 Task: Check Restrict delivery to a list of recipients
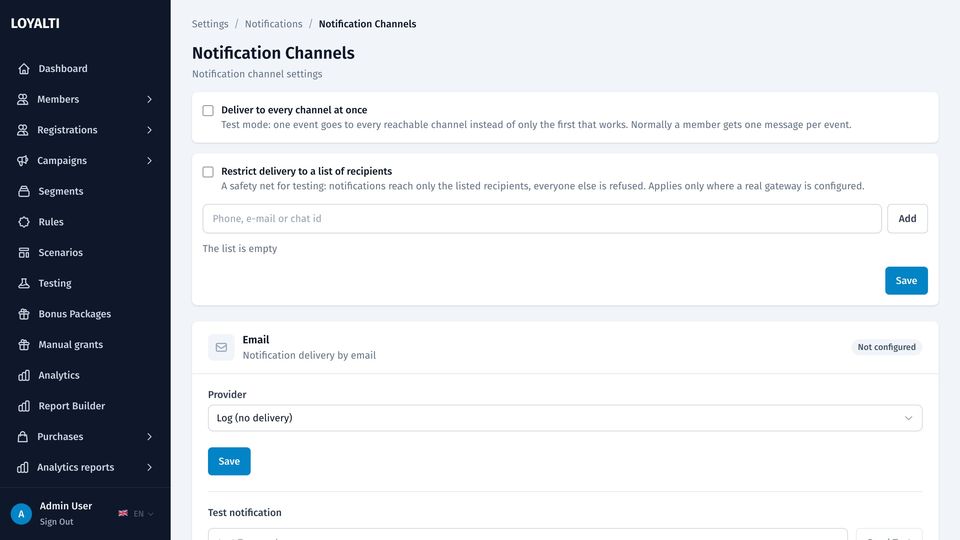click(208, 171)
